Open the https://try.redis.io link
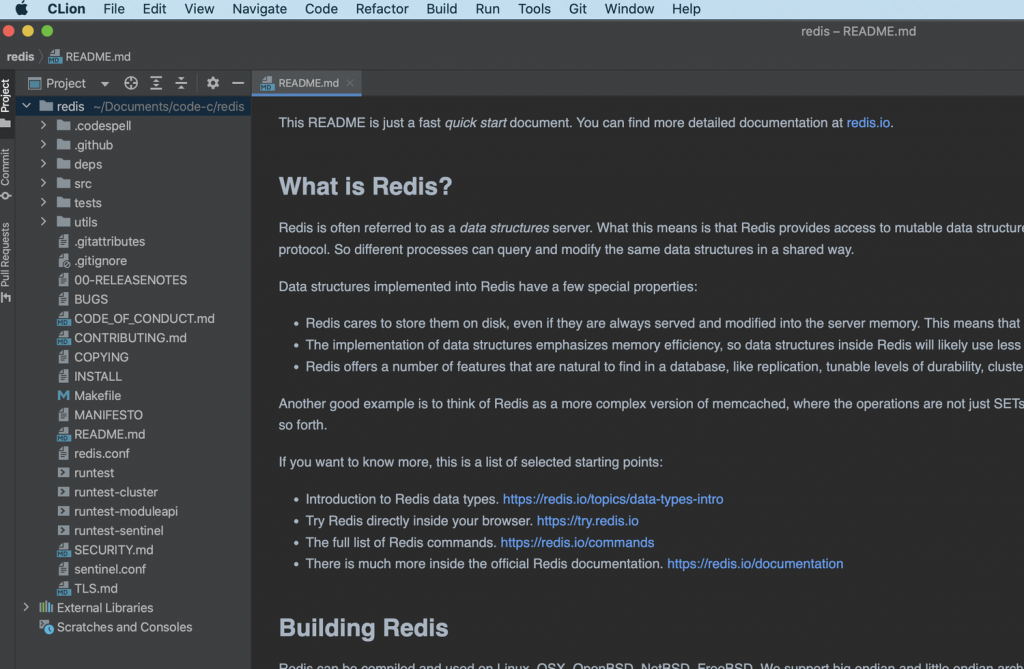Viewport: 1024px width, 669px height. tap(587, 521)
